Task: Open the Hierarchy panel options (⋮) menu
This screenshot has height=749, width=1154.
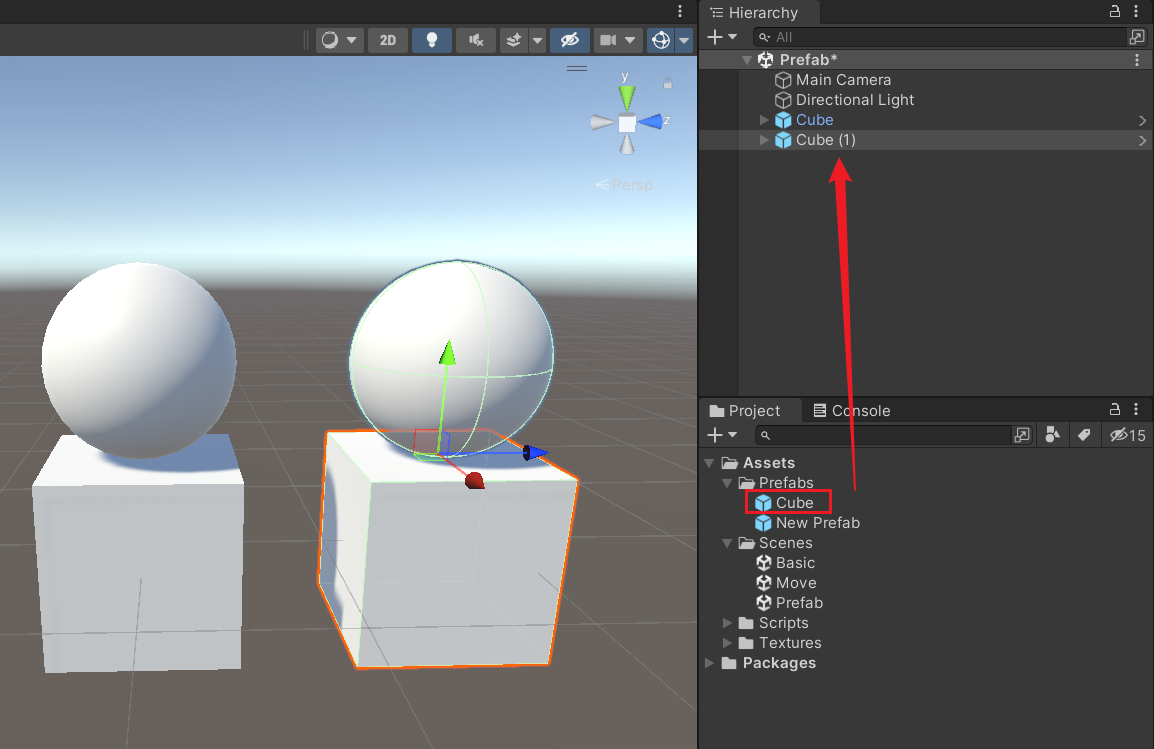Action: [x=1137, y=12]
